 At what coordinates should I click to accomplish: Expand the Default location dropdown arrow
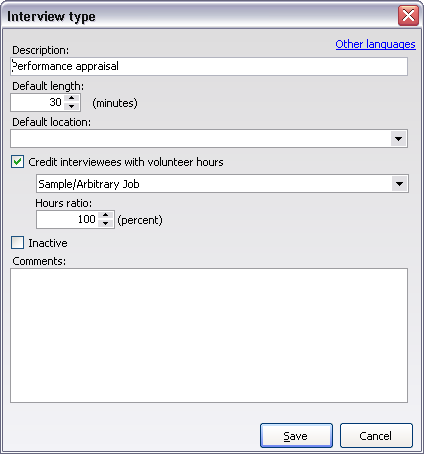pos(398,139)
